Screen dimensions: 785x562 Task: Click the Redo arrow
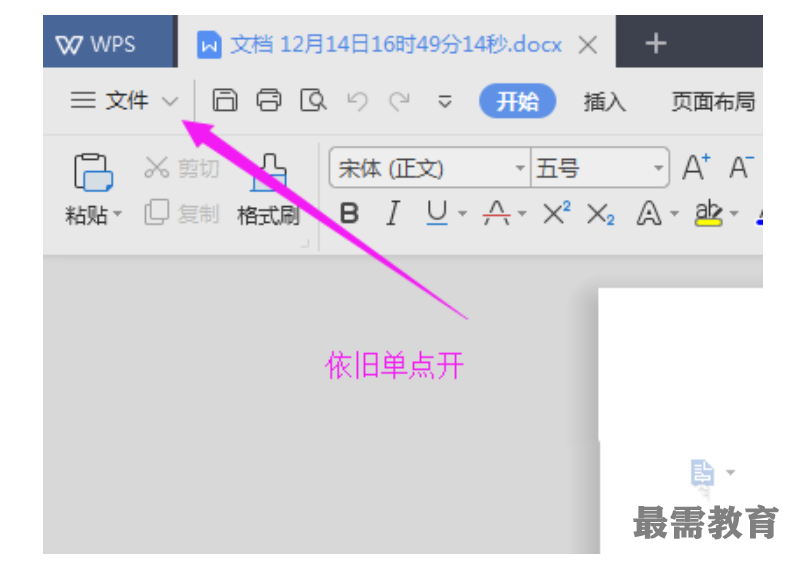click(x=400, y=101)
